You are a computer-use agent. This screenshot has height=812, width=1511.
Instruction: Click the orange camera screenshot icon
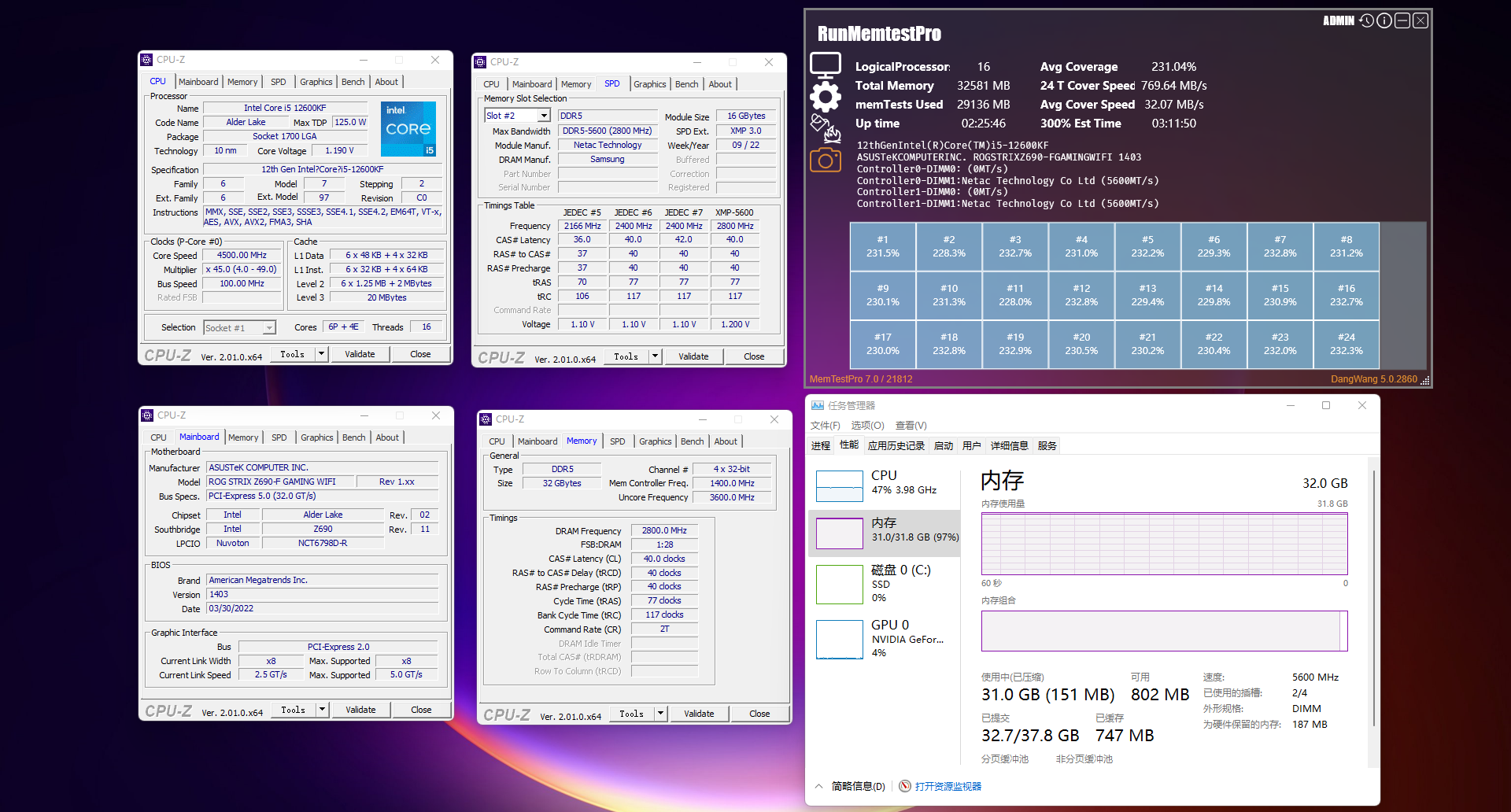click(826, 160)
